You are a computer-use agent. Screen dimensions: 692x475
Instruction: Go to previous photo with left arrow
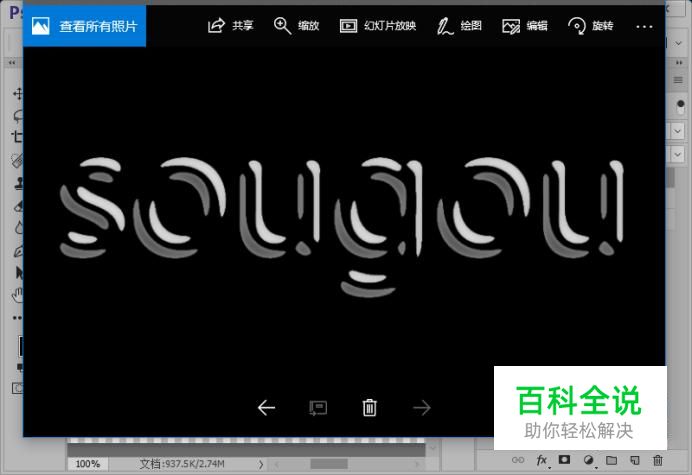(266, 407)
